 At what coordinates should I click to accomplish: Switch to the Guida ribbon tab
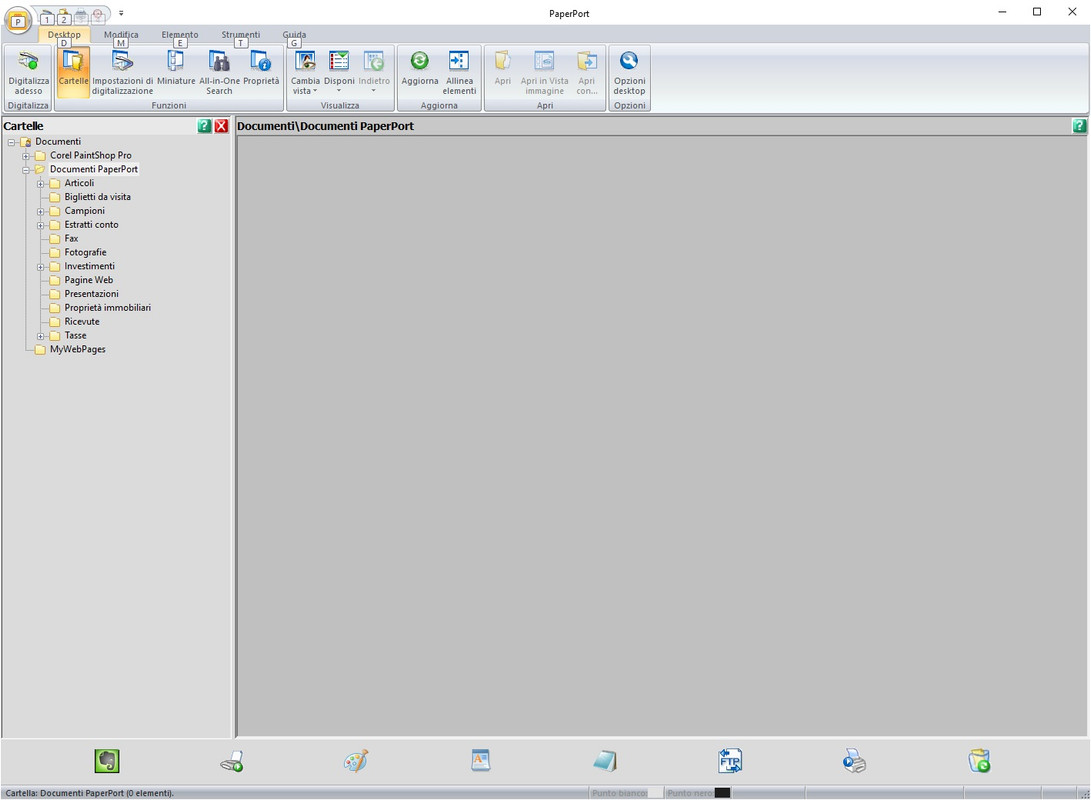[294, 34]
